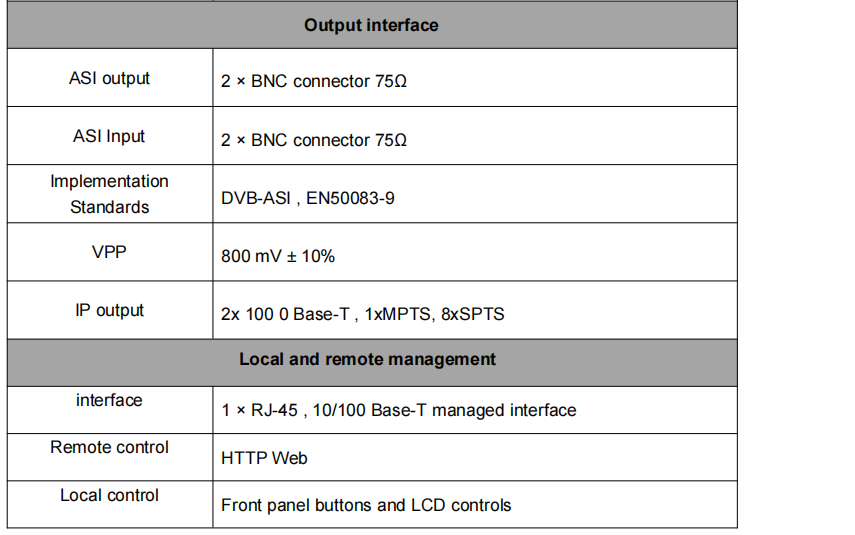Select the Local control label
Viewport: 855px width, 535px height.
click(x=109, y=495)
